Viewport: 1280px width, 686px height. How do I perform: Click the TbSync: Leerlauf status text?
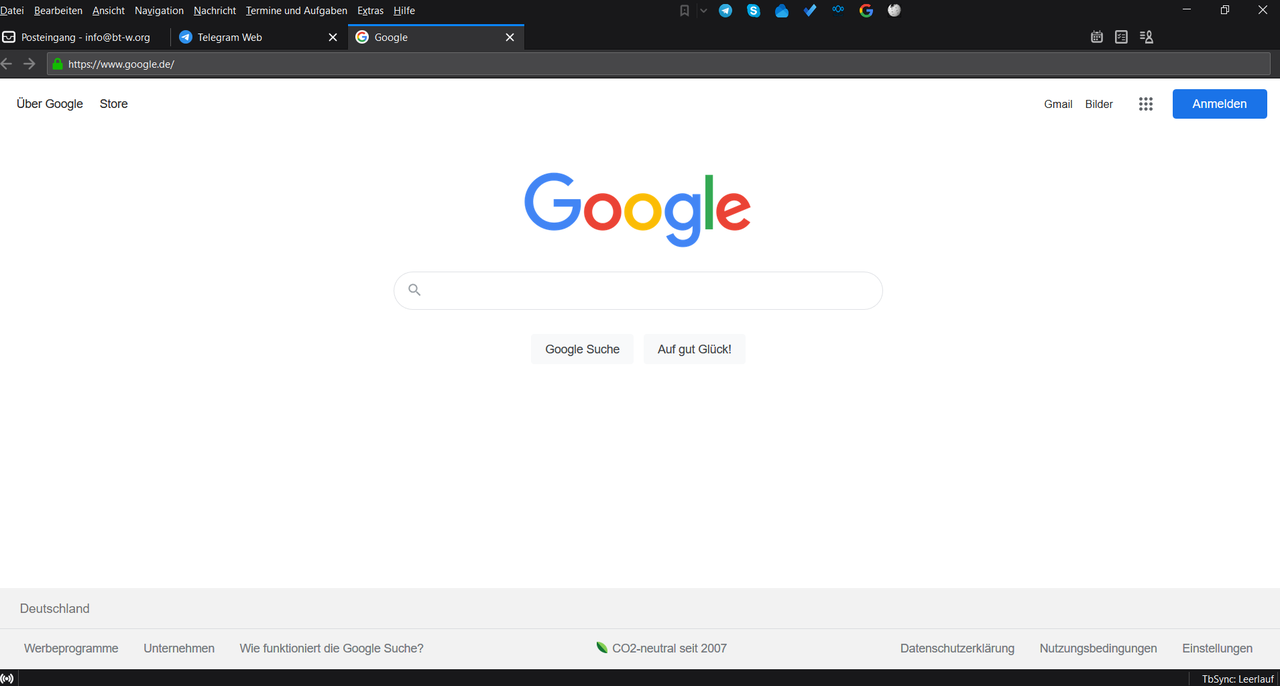tap(1238, 679)
